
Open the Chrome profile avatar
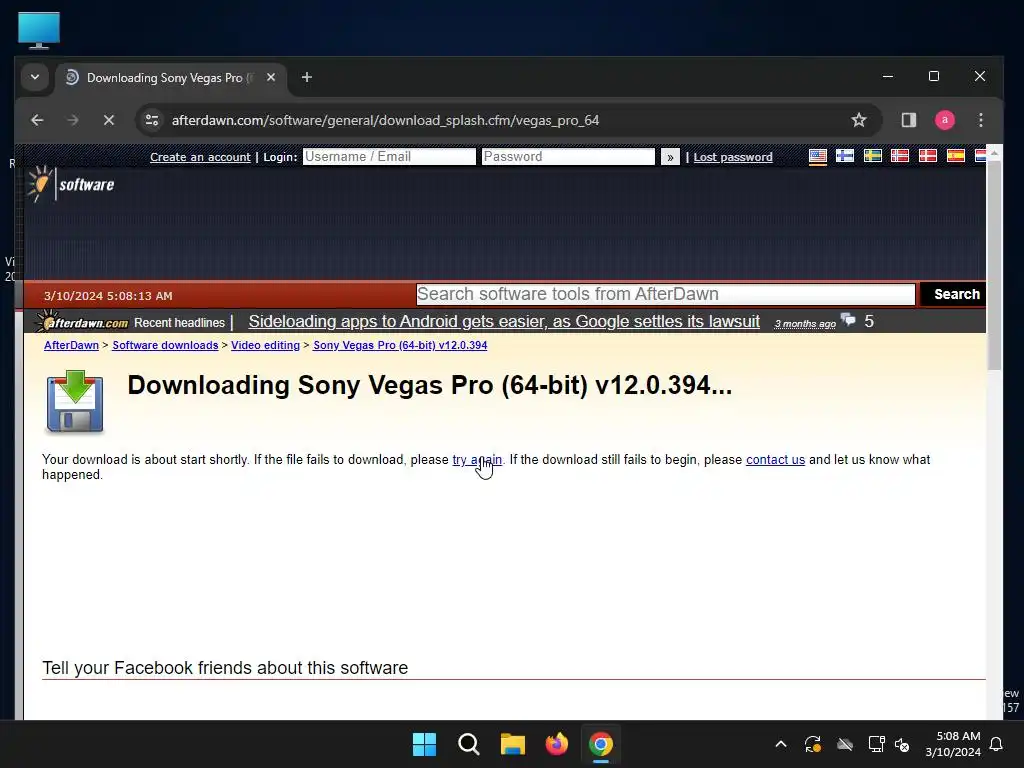click(944, 120)
